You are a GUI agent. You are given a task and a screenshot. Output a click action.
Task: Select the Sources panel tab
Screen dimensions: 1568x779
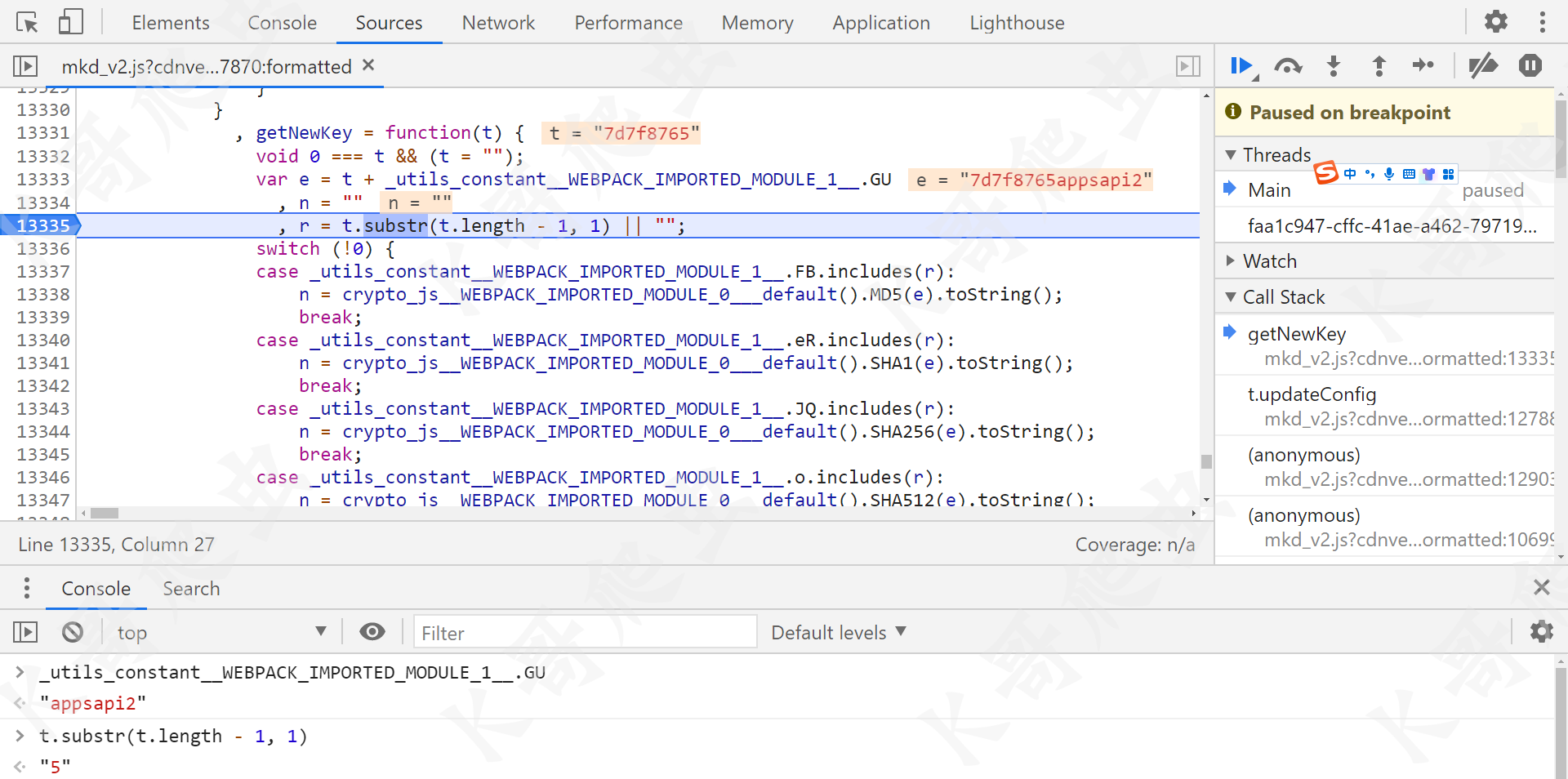coord(389,23)
